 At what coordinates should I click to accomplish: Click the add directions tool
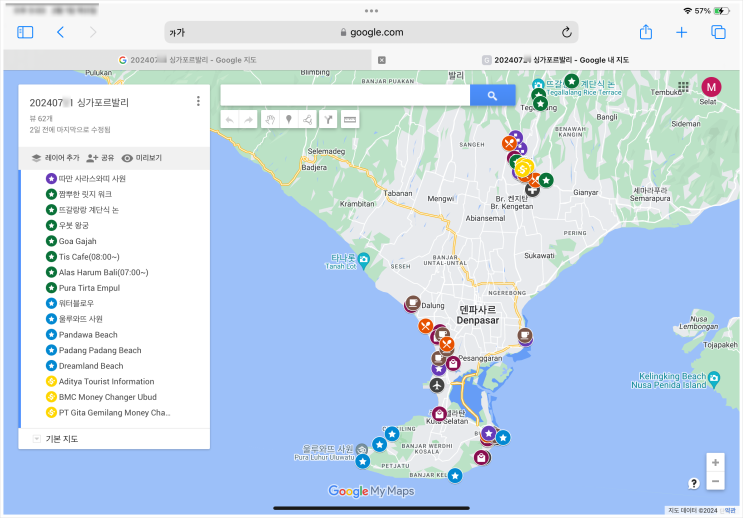(328, 120)
